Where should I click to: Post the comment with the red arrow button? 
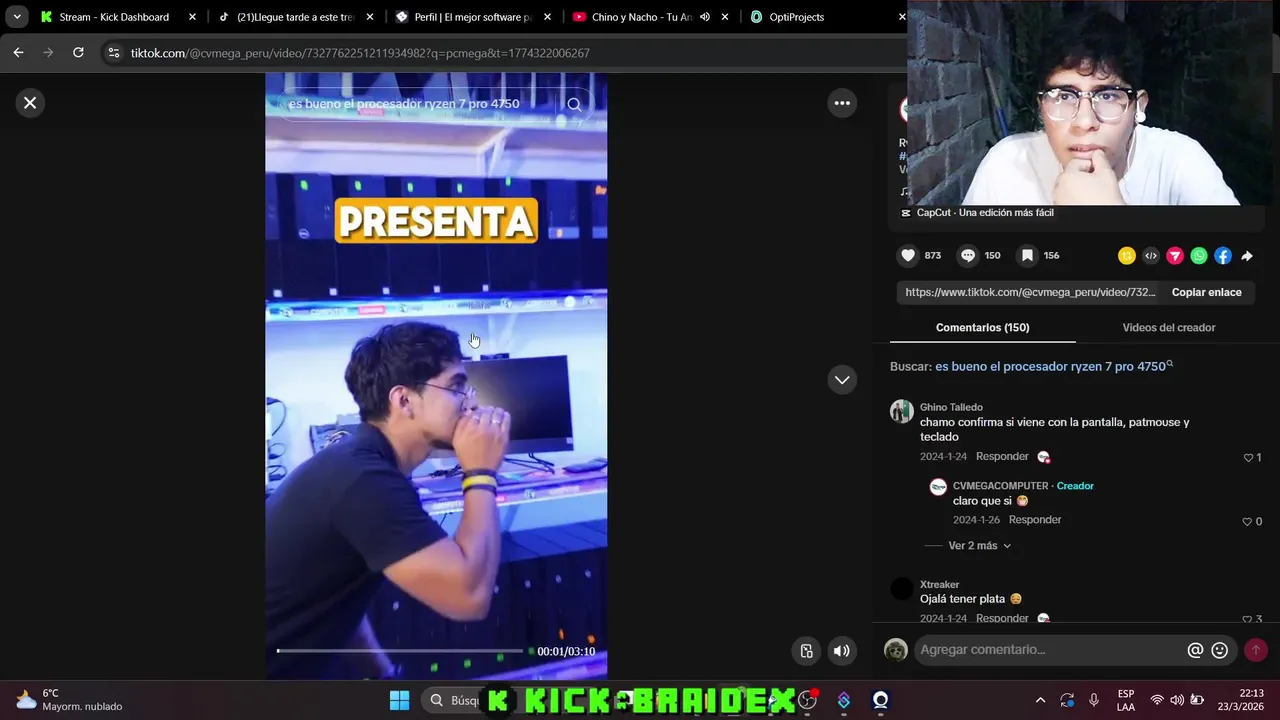click(x=1256, y=650)
